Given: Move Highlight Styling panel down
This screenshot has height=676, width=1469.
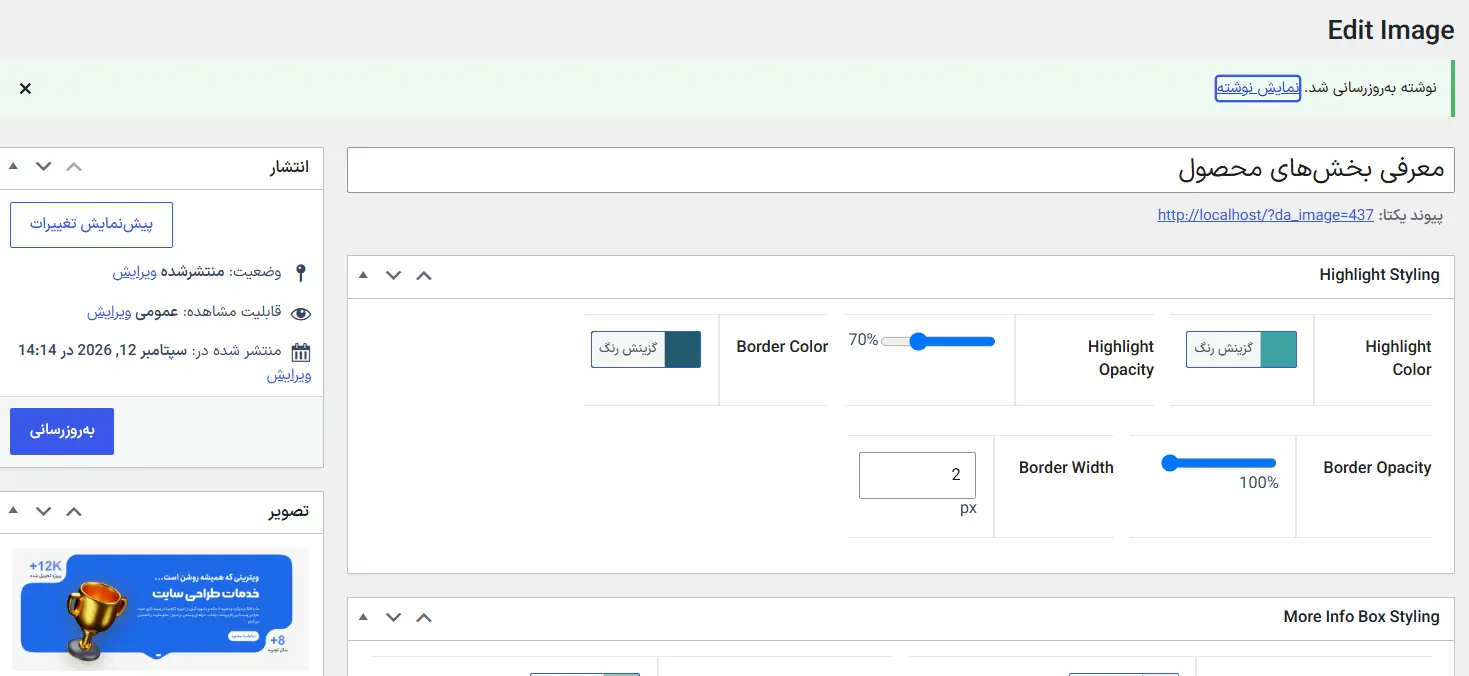Looking at the screenshot, I should (394, 275).
